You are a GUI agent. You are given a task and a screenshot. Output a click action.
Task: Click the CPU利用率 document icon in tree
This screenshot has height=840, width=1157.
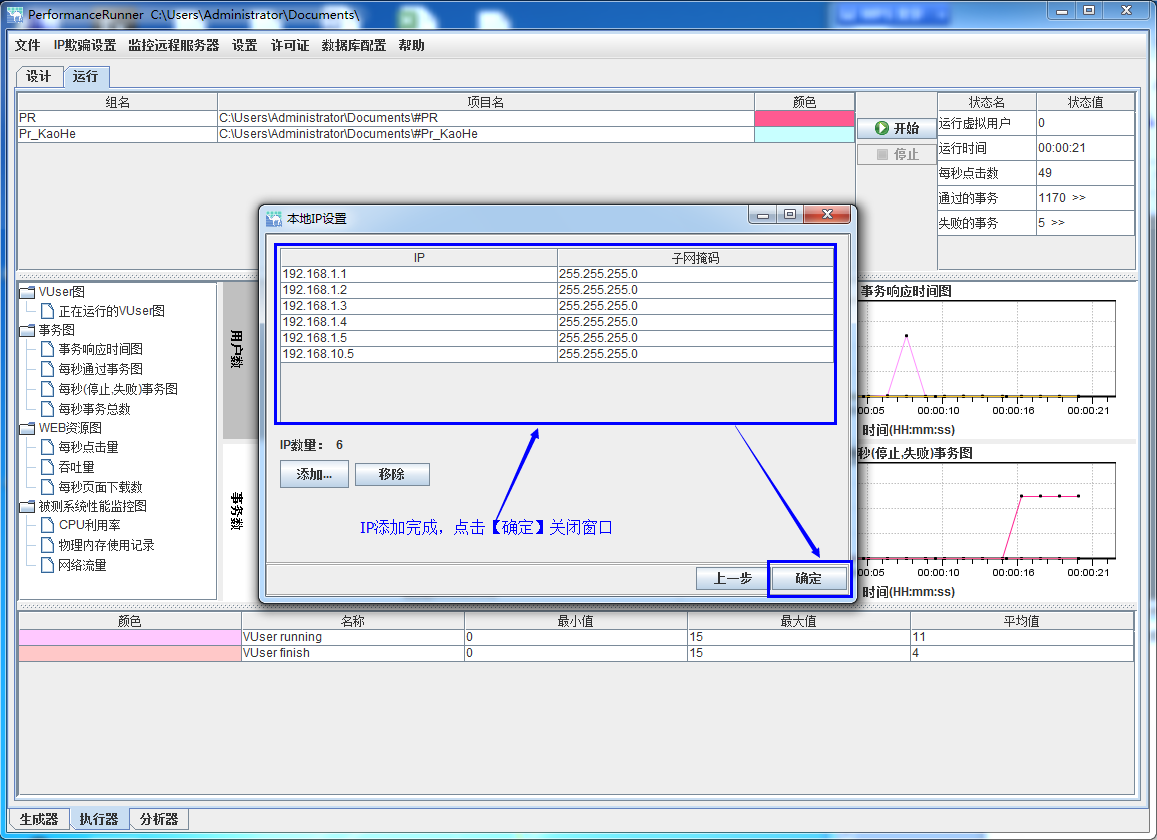click(x=47, y=525)
